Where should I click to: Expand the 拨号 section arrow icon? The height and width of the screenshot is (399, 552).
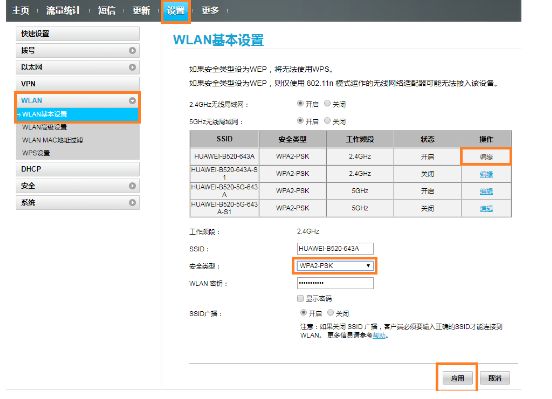pyautogui.click(x=132, y=50)
